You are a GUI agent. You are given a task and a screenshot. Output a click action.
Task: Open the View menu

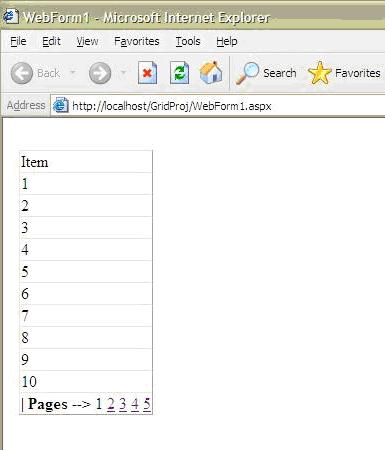[x=87, y=41]
